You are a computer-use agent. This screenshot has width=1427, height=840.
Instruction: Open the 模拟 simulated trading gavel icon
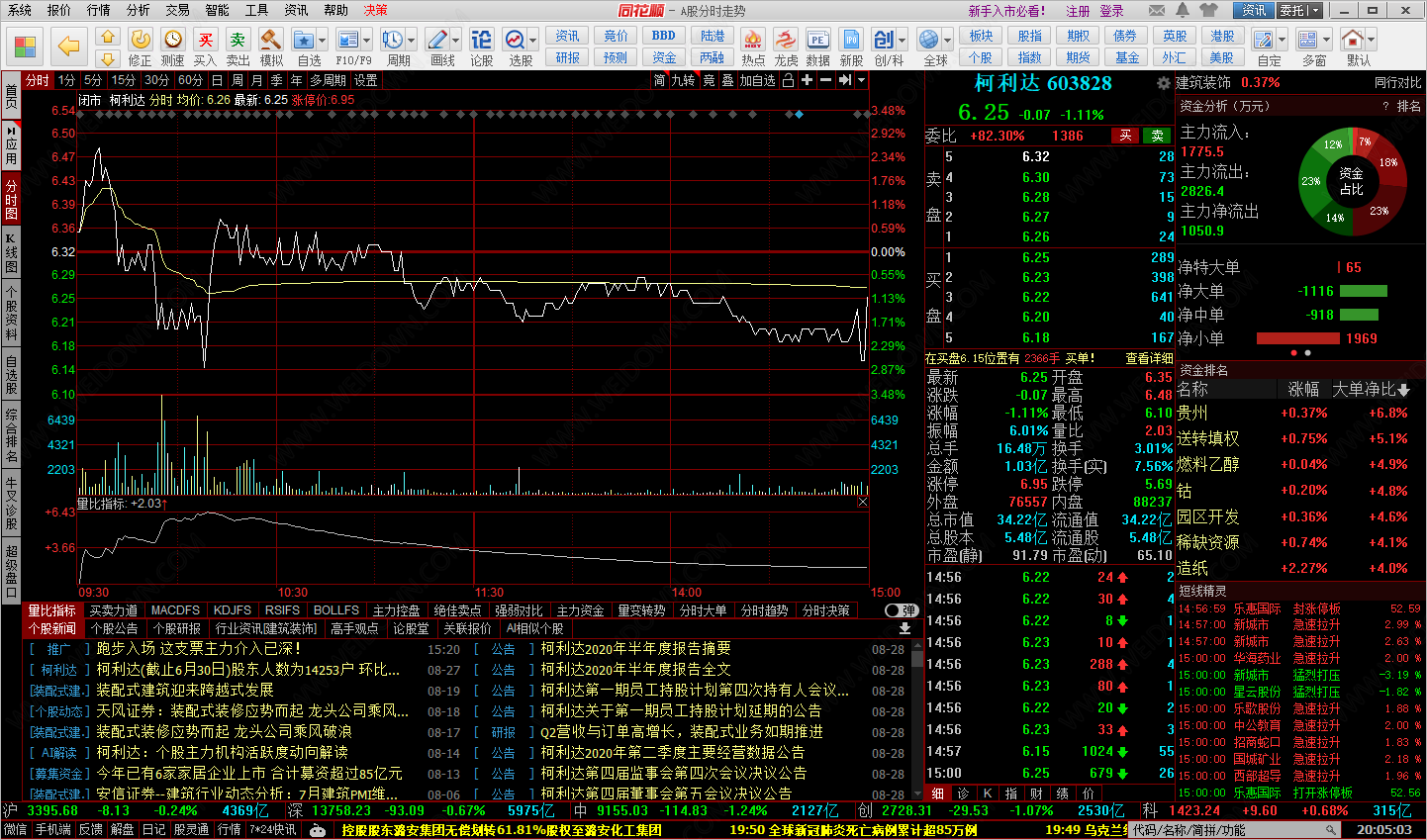pos(271,39)
